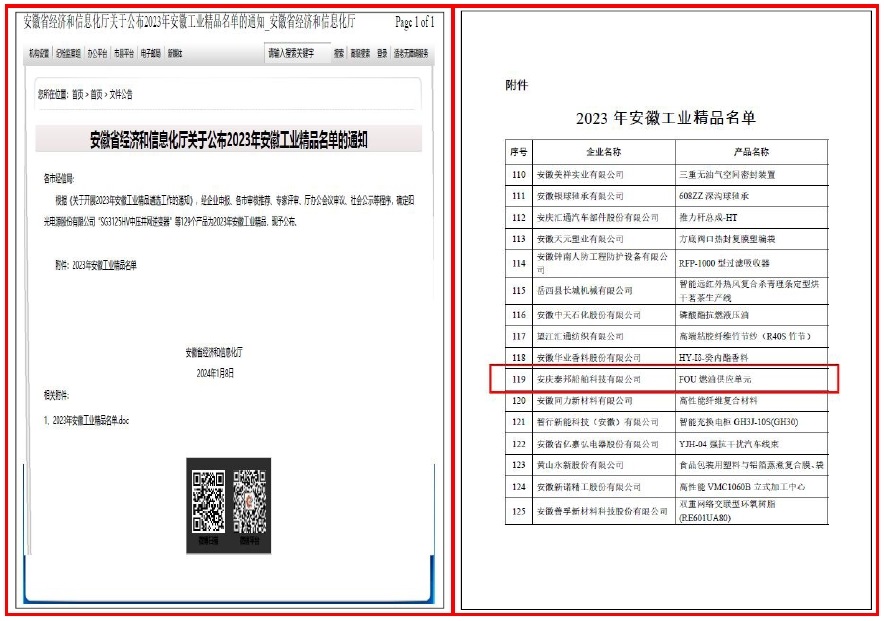Click the 企业名称 column header

(x=604, y=152)
